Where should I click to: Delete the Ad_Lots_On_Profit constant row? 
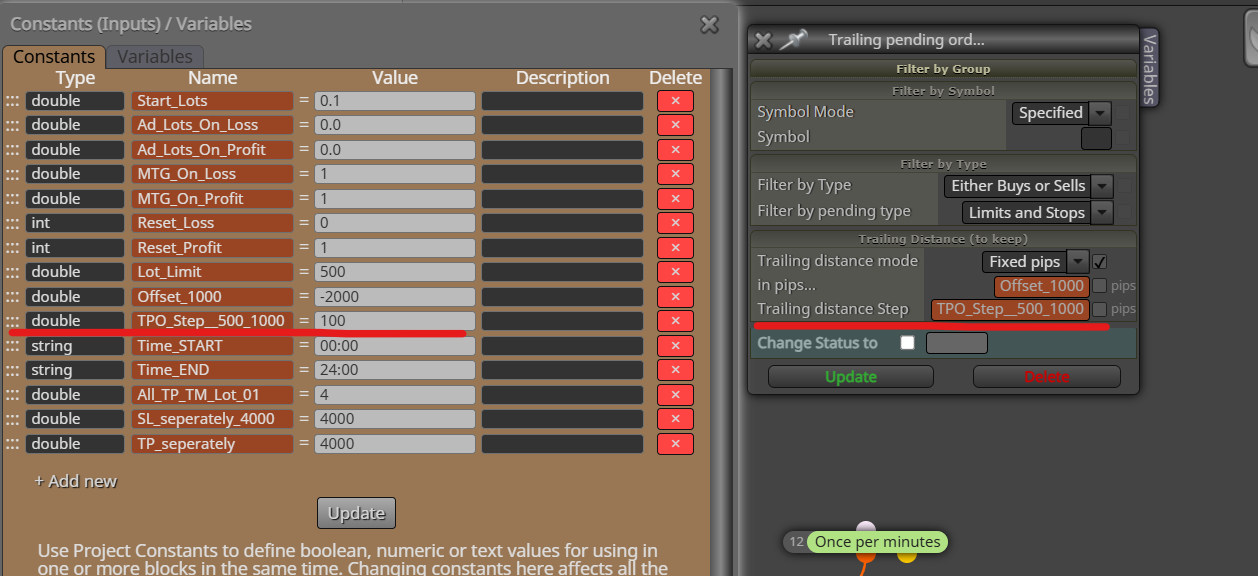675,150
